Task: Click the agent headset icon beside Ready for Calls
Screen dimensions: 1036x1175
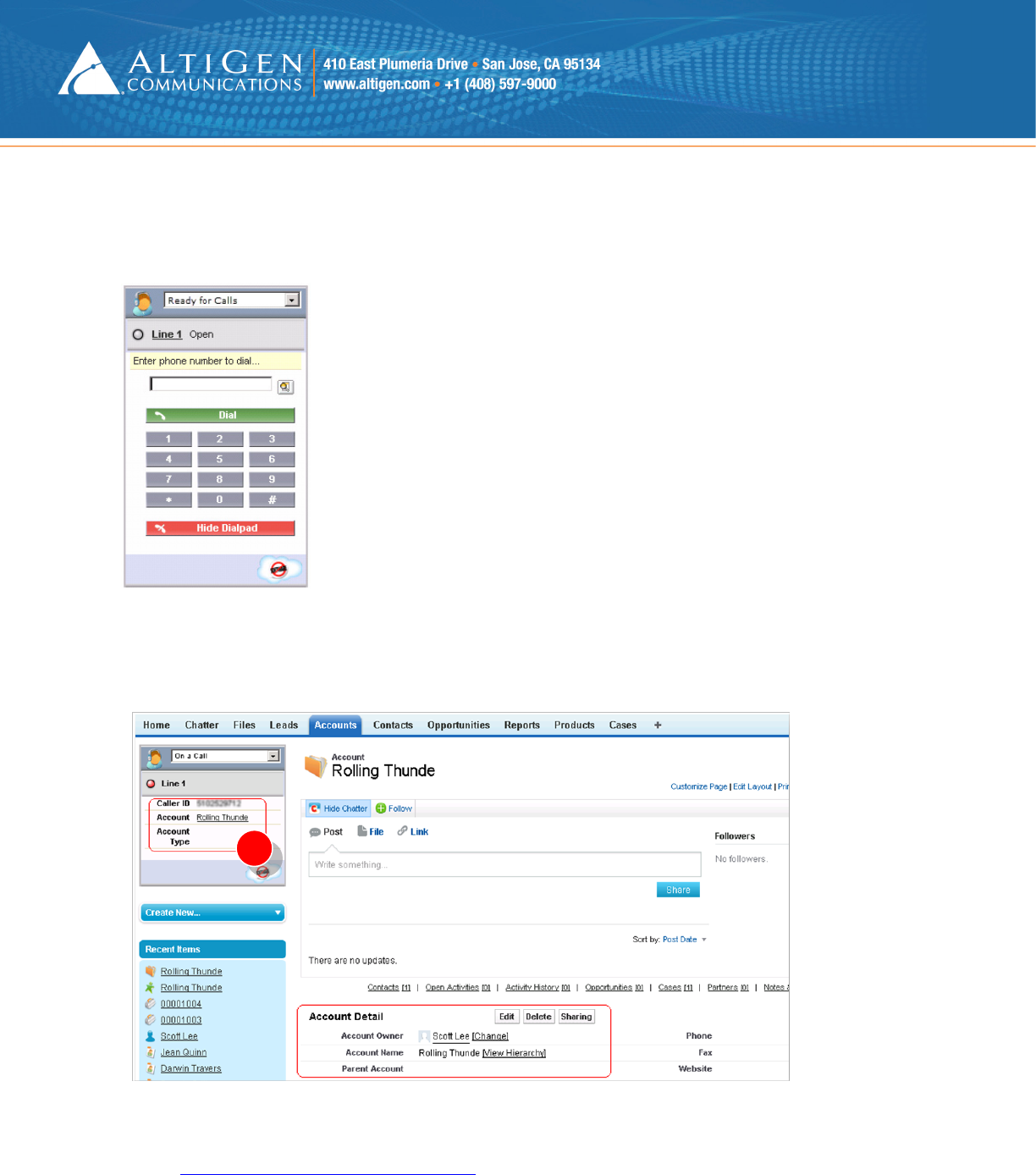Action: coord(143,302)
